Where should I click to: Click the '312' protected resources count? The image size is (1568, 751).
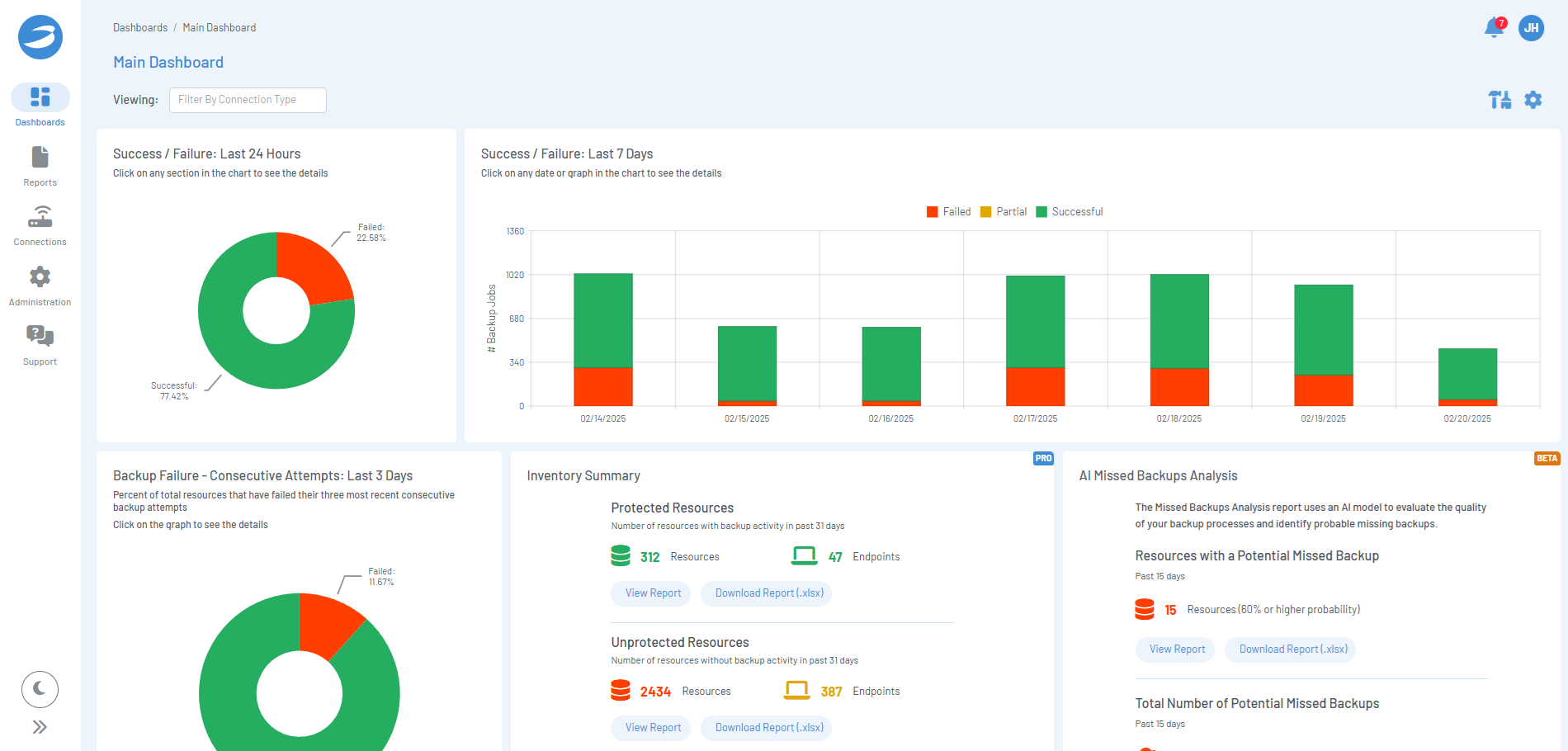(x=649, y=557)
